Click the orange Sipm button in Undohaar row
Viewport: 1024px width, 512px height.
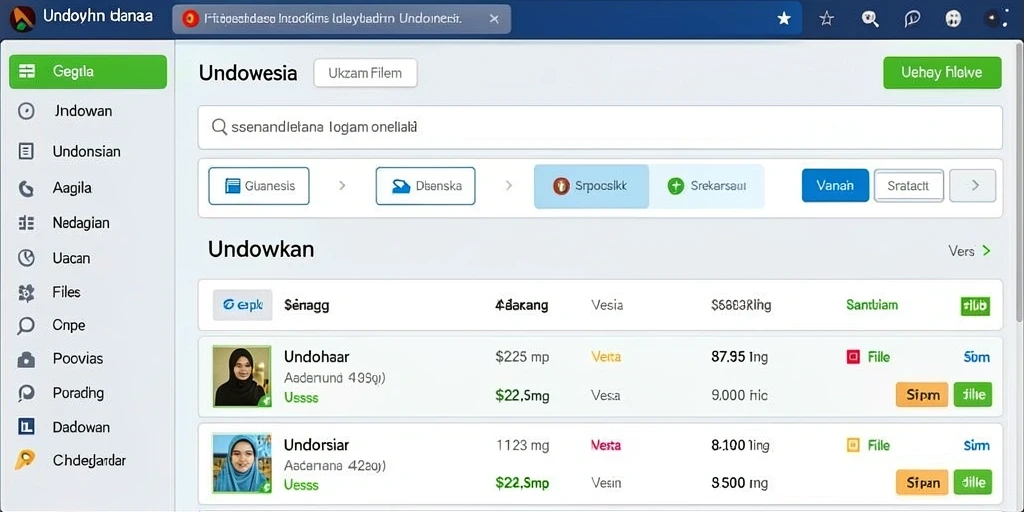tap(922, 394)
